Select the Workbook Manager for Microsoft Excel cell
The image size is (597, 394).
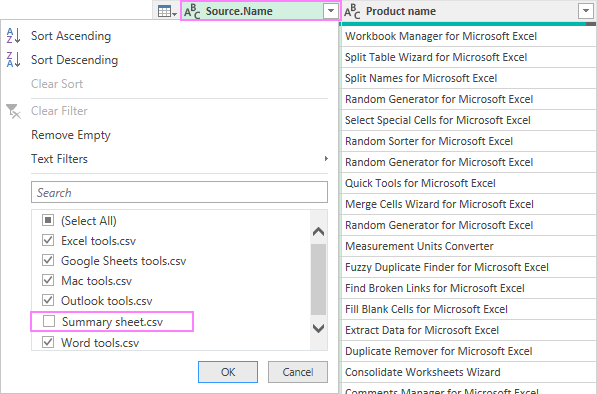pyautogui.click(x=468, y=36)
